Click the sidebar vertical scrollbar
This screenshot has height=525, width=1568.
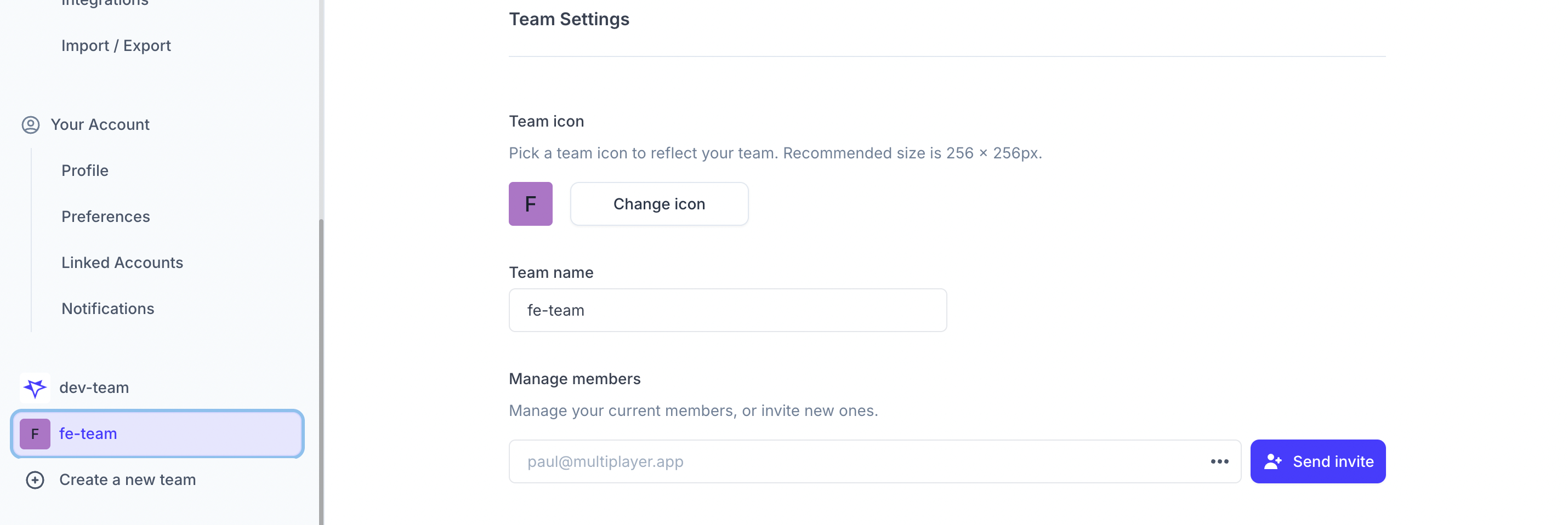[x=321, y=365]
